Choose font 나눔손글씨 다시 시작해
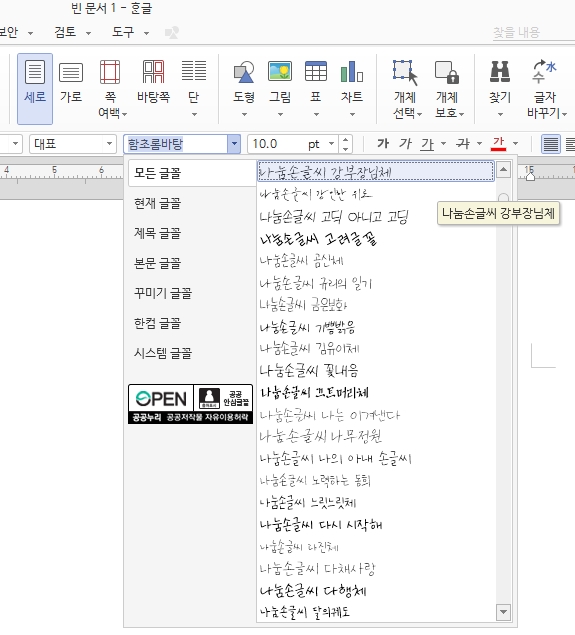 tap(376, 525)
